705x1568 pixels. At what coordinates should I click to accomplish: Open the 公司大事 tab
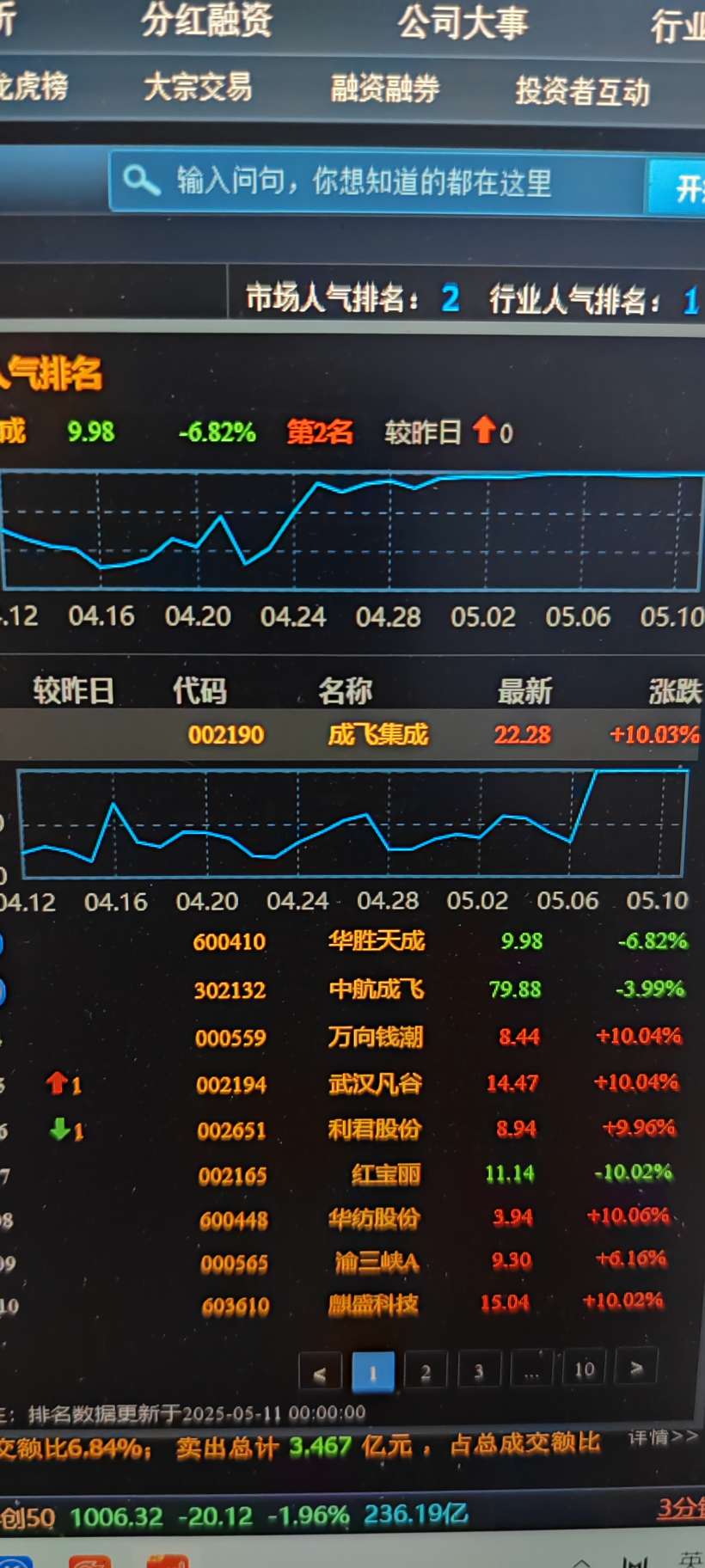pos(463,22)
